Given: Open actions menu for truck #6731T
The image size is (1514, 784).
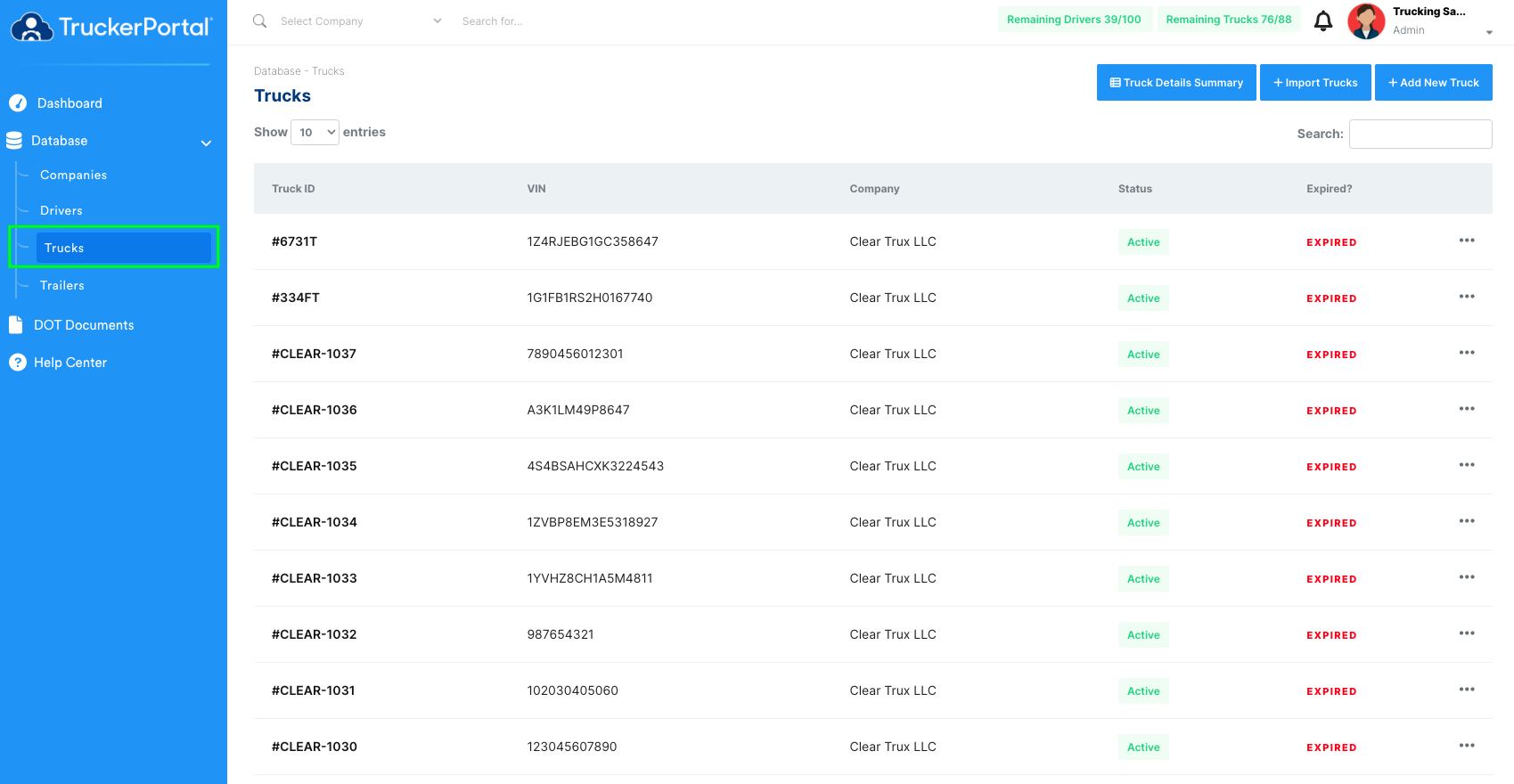Looking at the screenshot, I should [1467, 241].
